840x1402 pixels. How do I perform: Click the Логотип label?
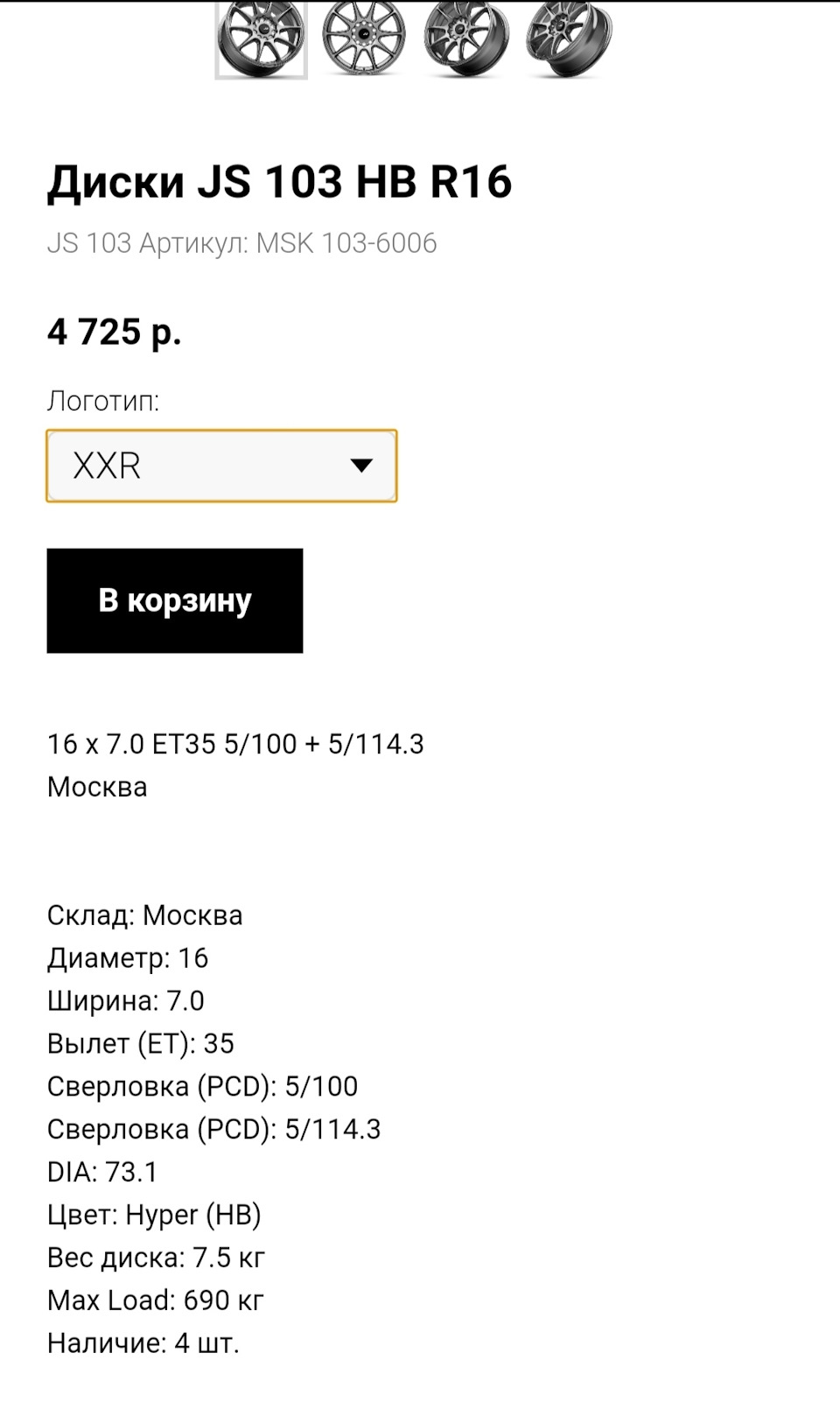(103, 402)
